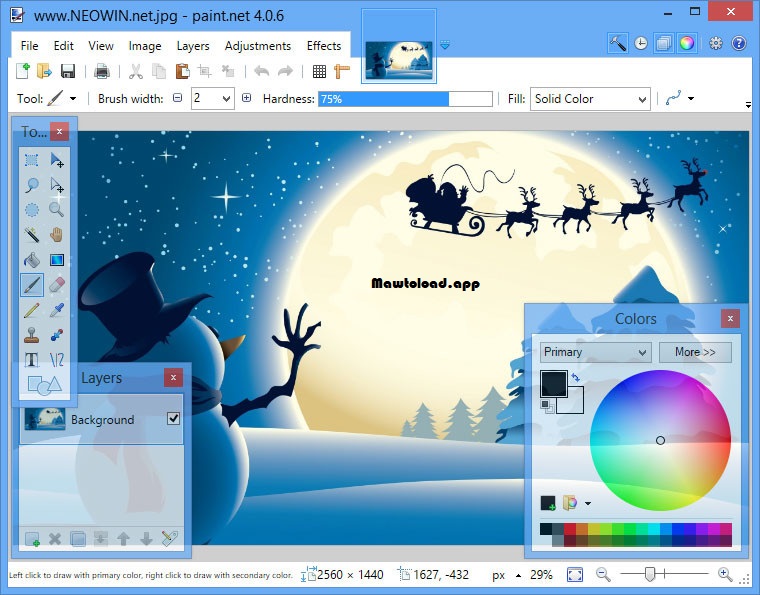This screenshot has height=595, width=760.
Task: Decrease brush width with minus button
Action: (x=177, y=98)
